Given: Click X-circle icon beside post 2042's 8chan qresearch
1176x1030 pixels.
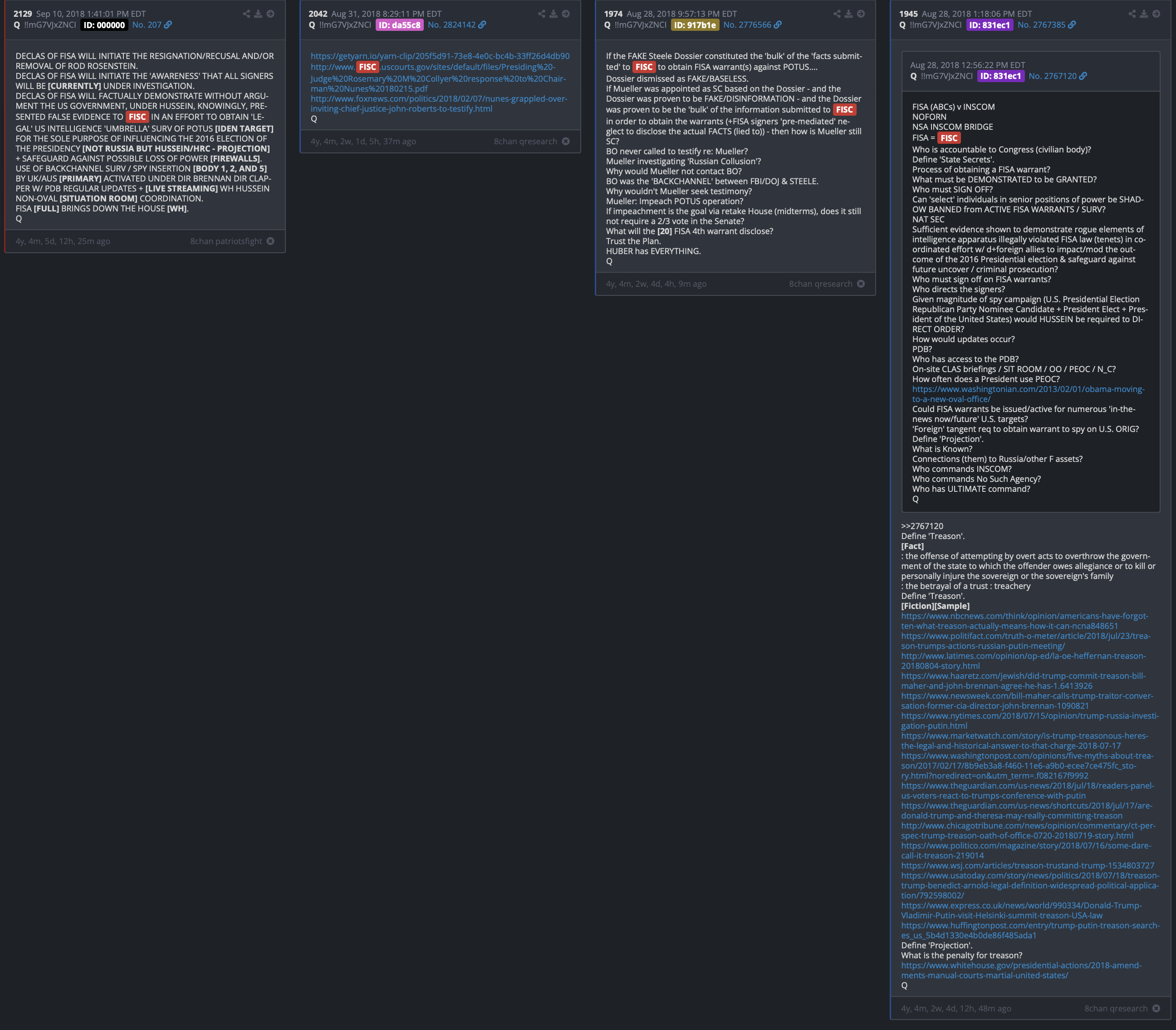Looking at the screenshot, I should [566, 142].
